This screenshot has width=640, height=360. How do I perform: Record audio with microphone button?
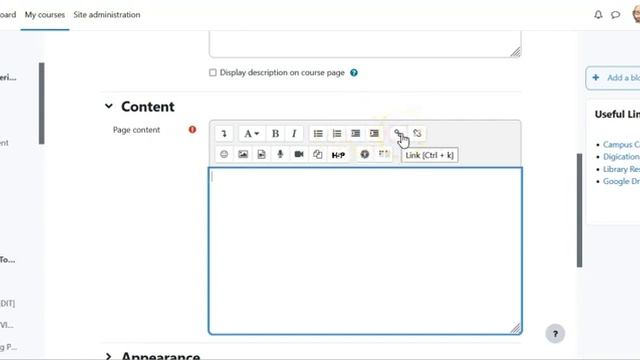(280, 154)
